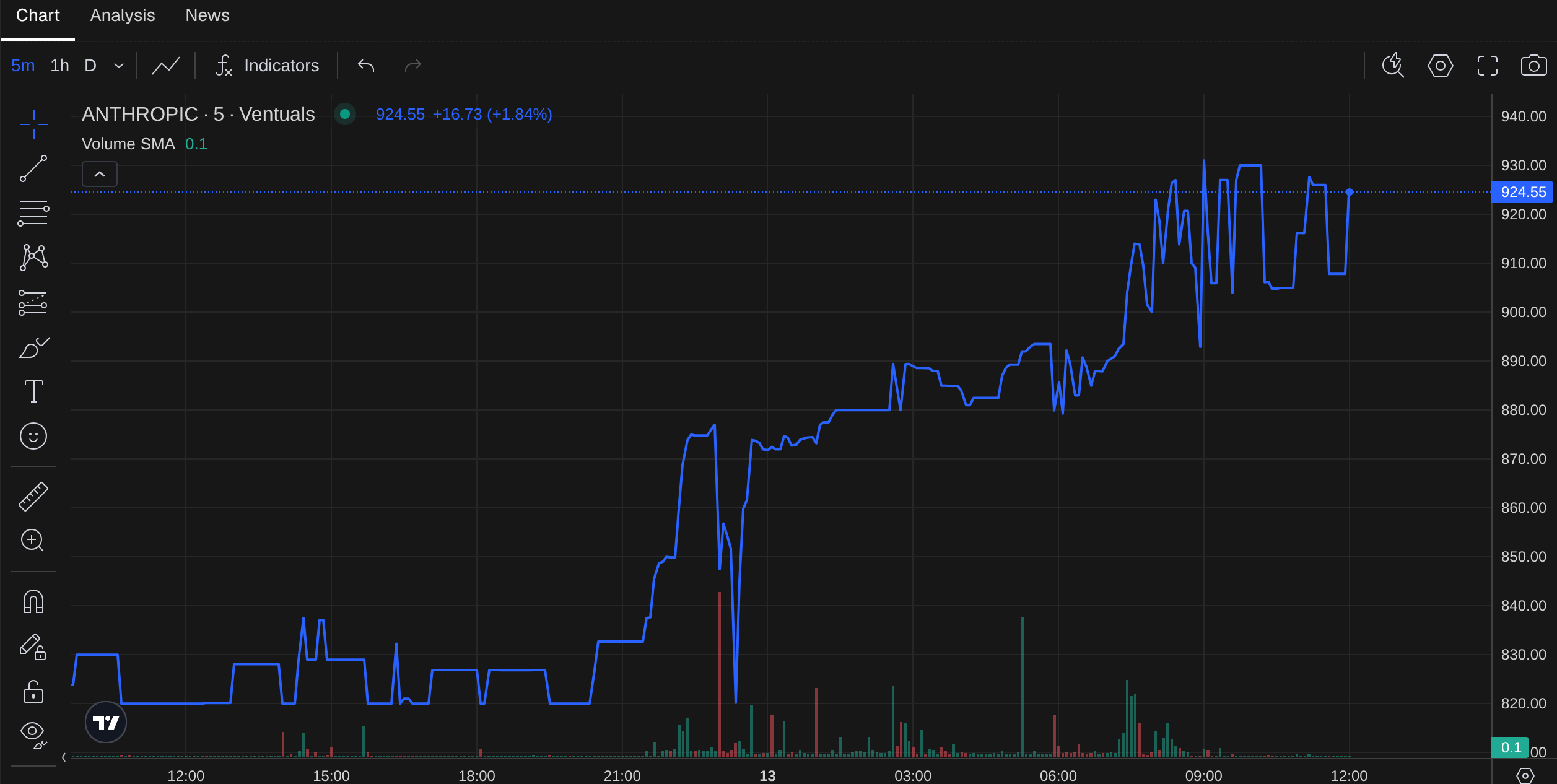
Task: Take a chart snapshot with camera icon
Action: 1533,66
